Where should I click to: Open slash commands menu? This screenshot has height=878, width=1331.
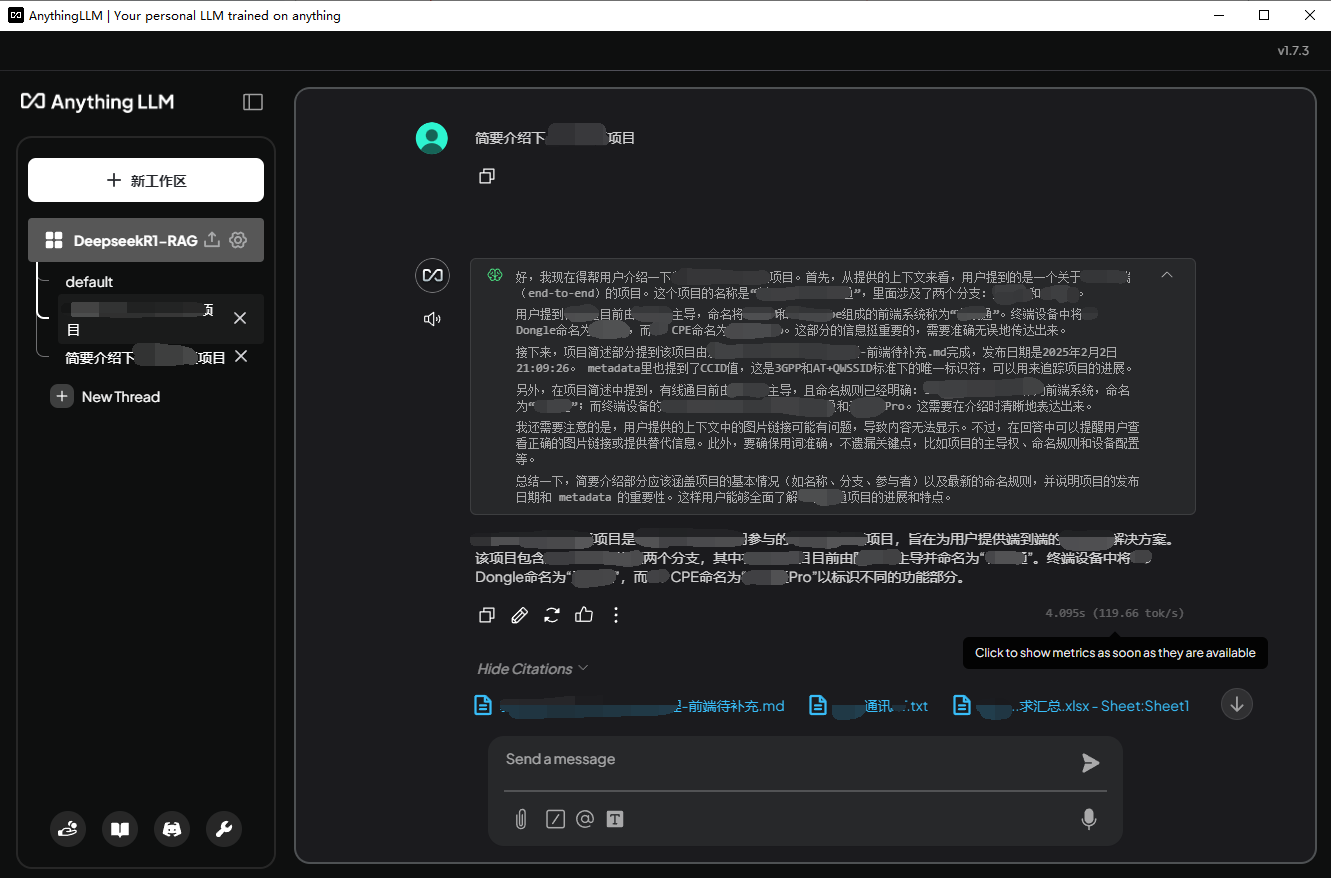click(x=555, y=819)
